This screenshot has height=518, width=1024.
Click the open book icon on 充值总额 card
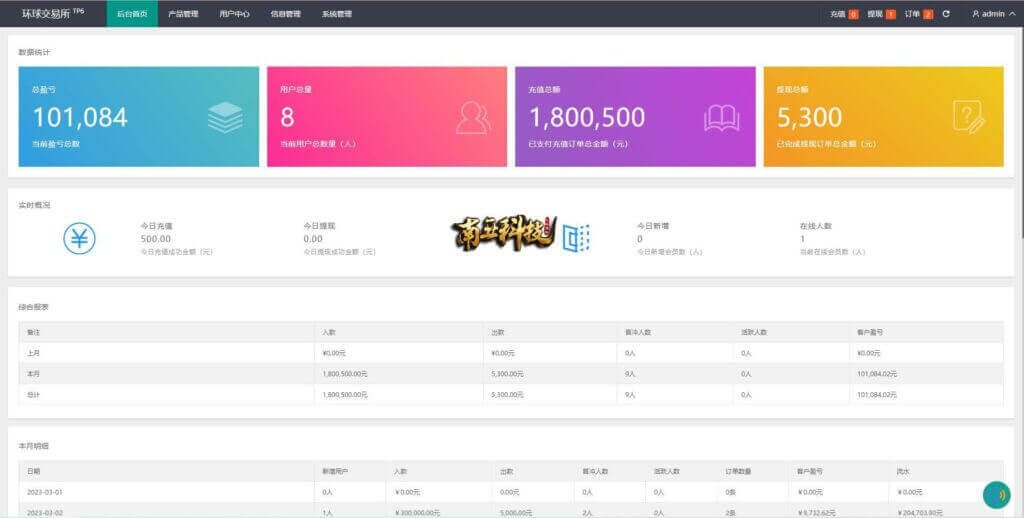point(721,117)
